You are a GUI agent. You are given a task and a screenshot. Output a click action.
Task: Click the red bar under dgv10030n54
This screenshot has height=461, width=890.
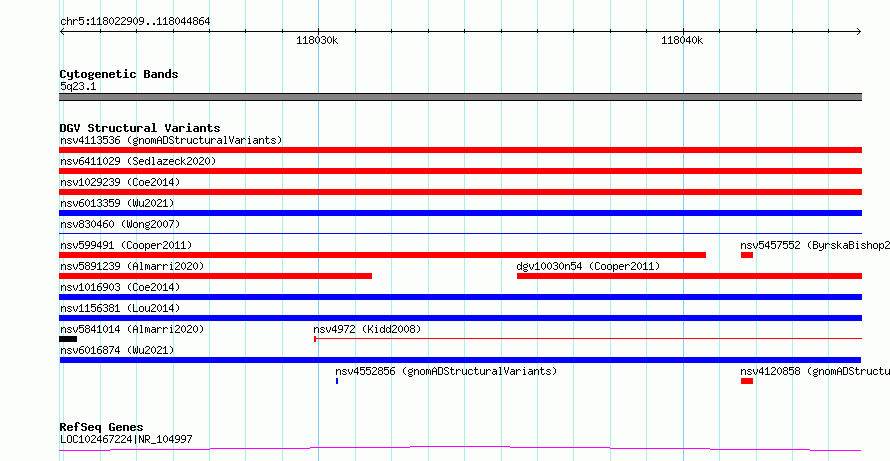(689, 276)
